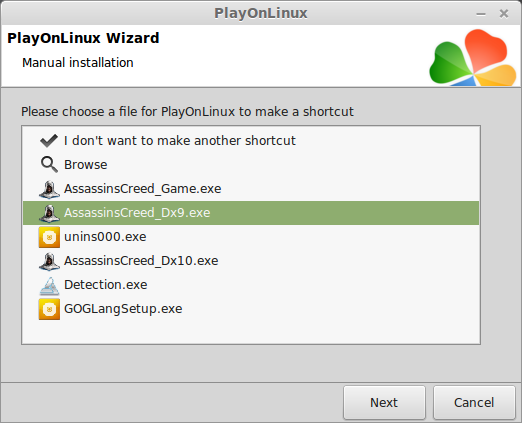Cancel the installation wizard
Screen dimensions: 522x423
474,402
